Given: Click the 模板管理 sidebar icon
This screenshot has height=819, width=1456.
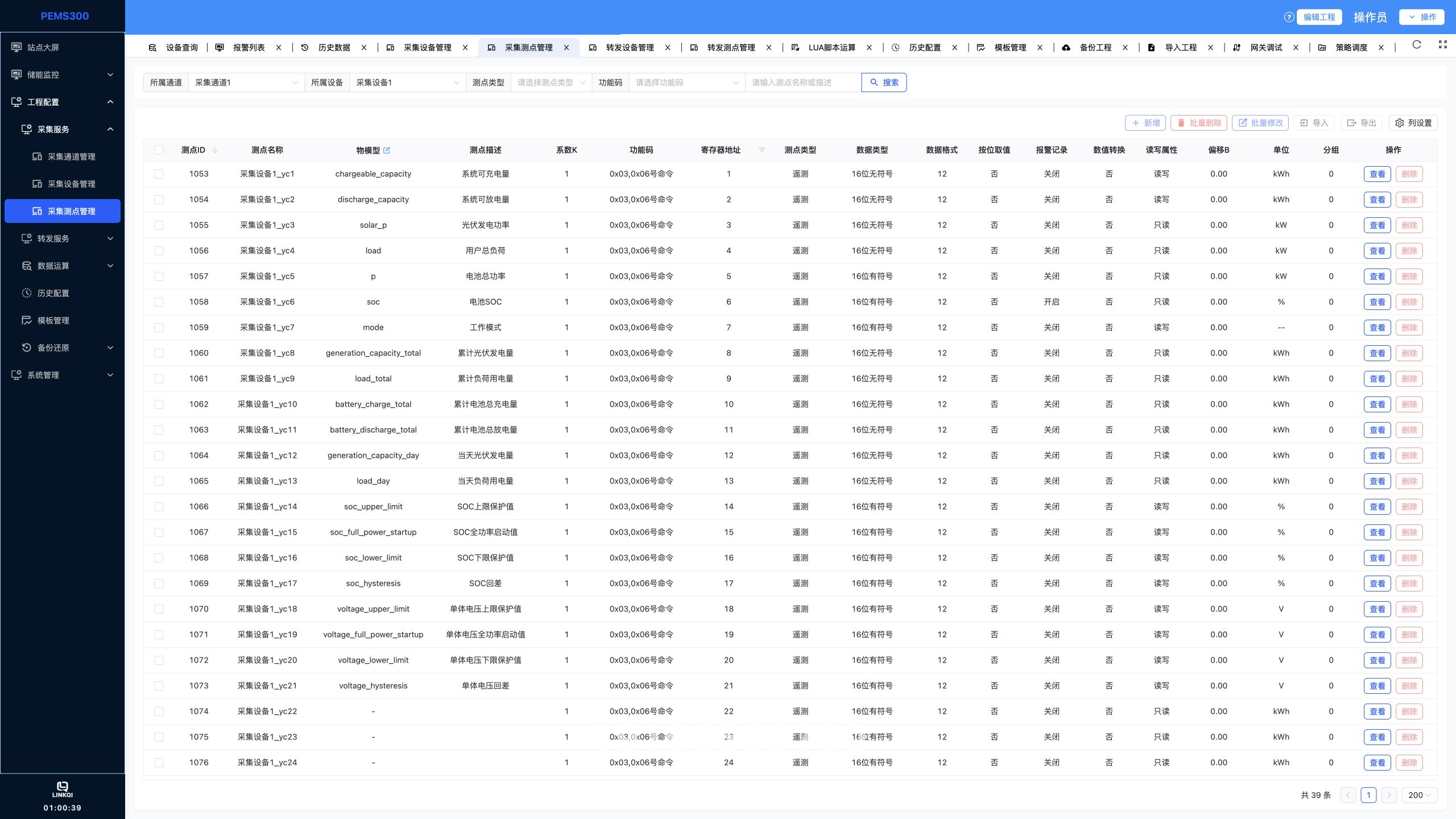Looking at the screenshot, I should click(x=27, y=320).
